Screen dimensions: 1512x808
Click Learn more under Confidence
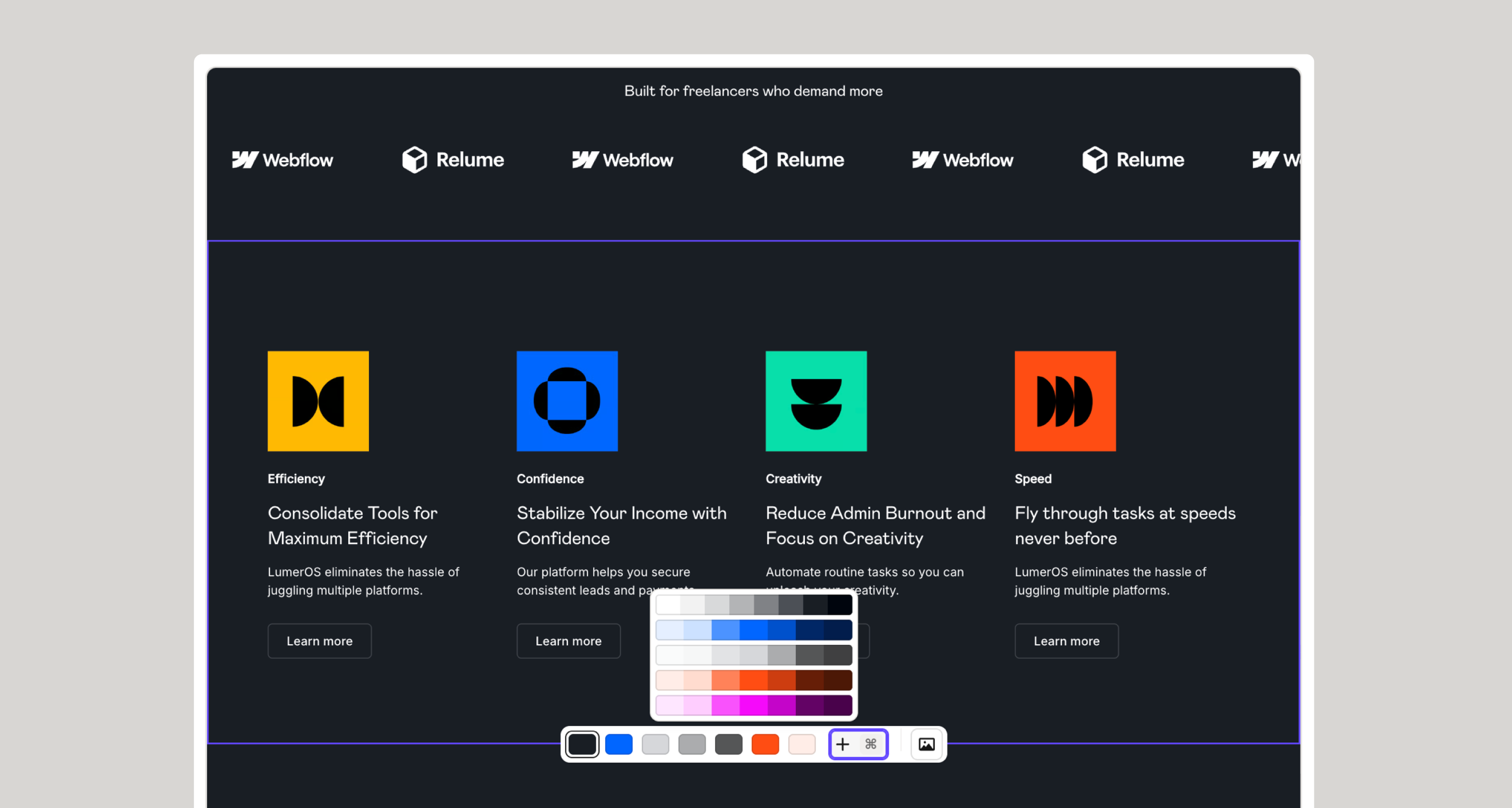[x=568, y=641]
